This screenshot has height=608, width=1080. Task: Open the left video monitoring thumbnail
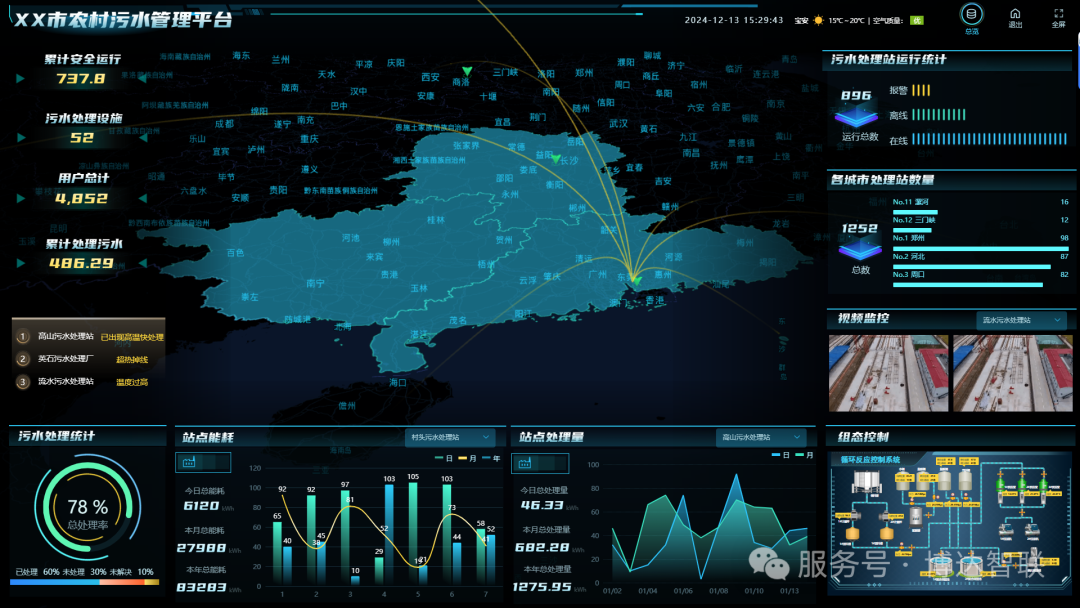(888, 373)
